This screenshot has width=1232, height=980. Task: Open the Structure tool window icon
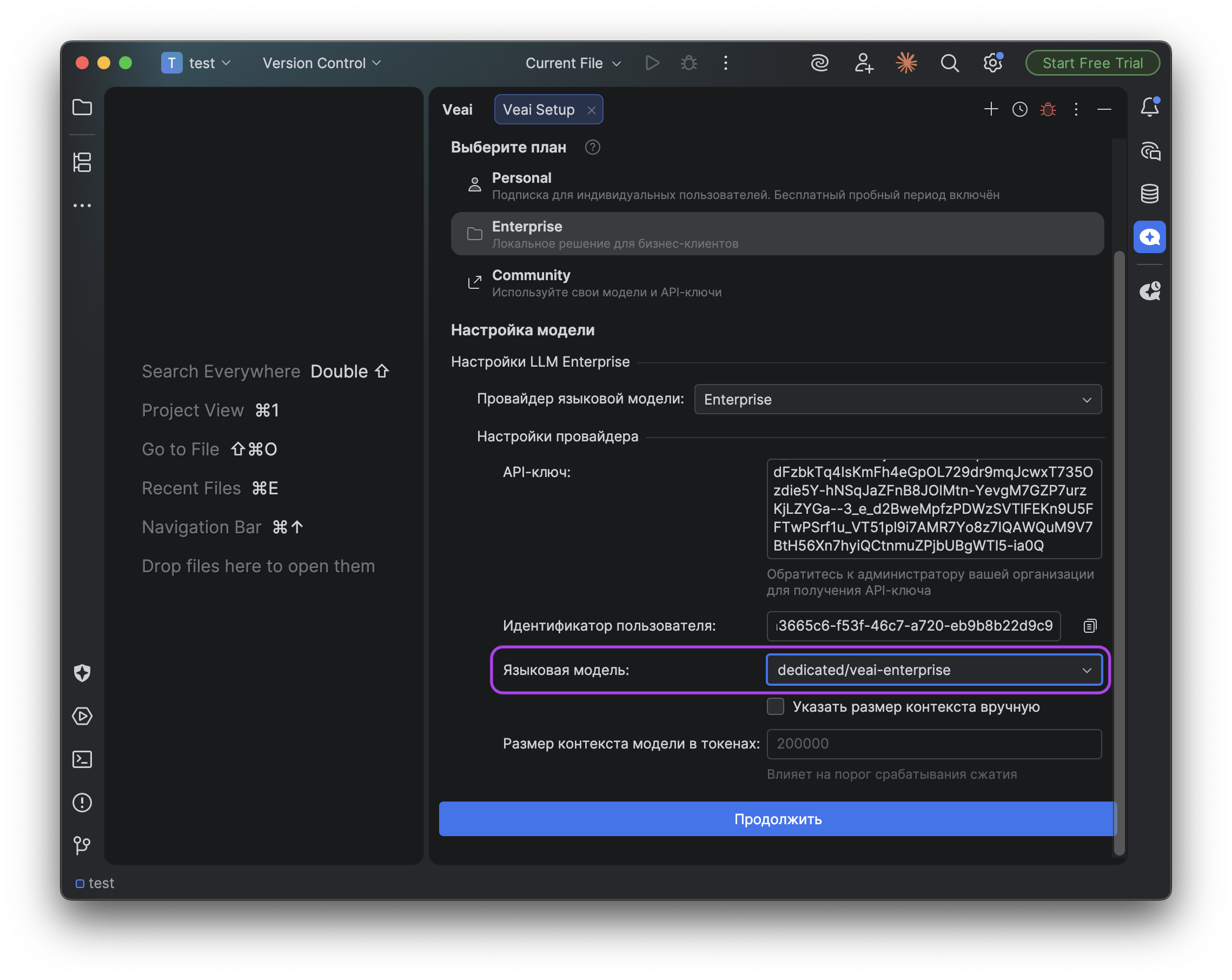[82, 162]
